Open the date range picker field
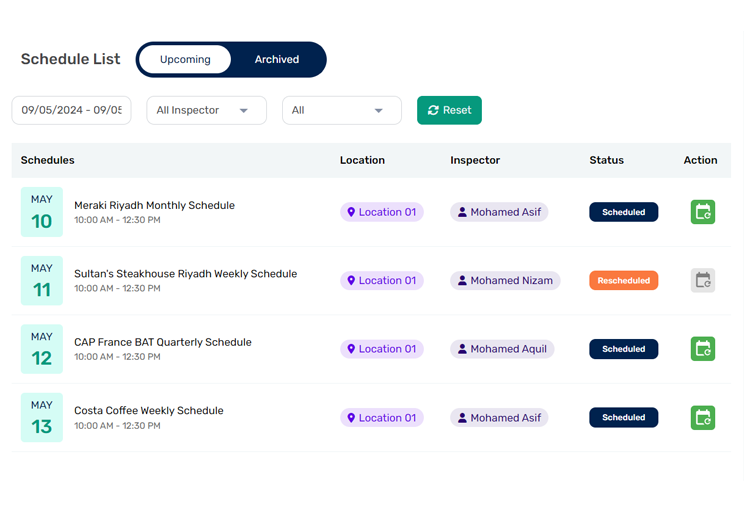The image size is (744, 511). point(72,111)
